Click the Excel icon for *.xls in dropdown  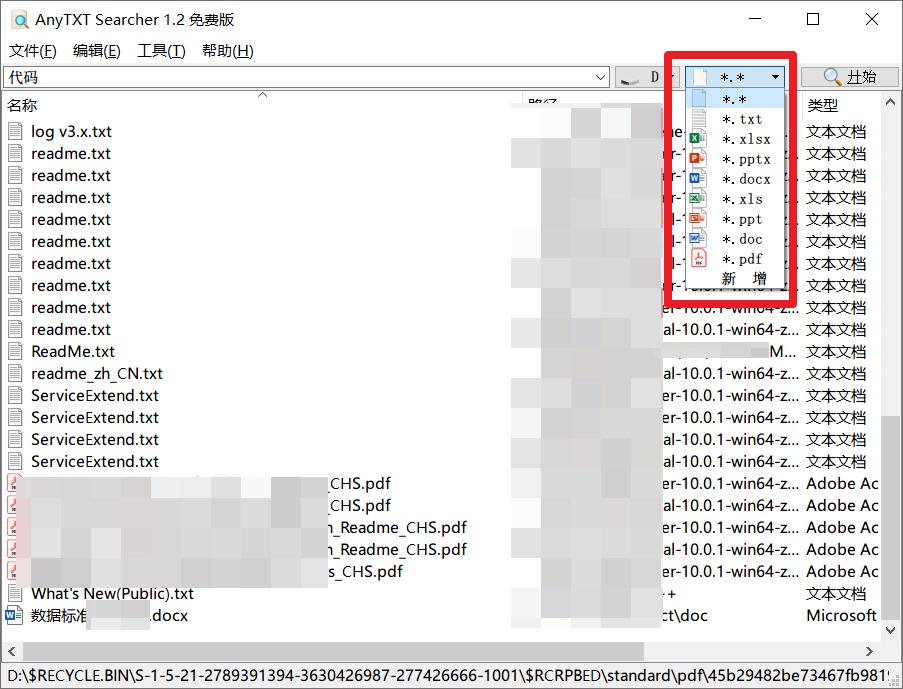click(697, 199)
